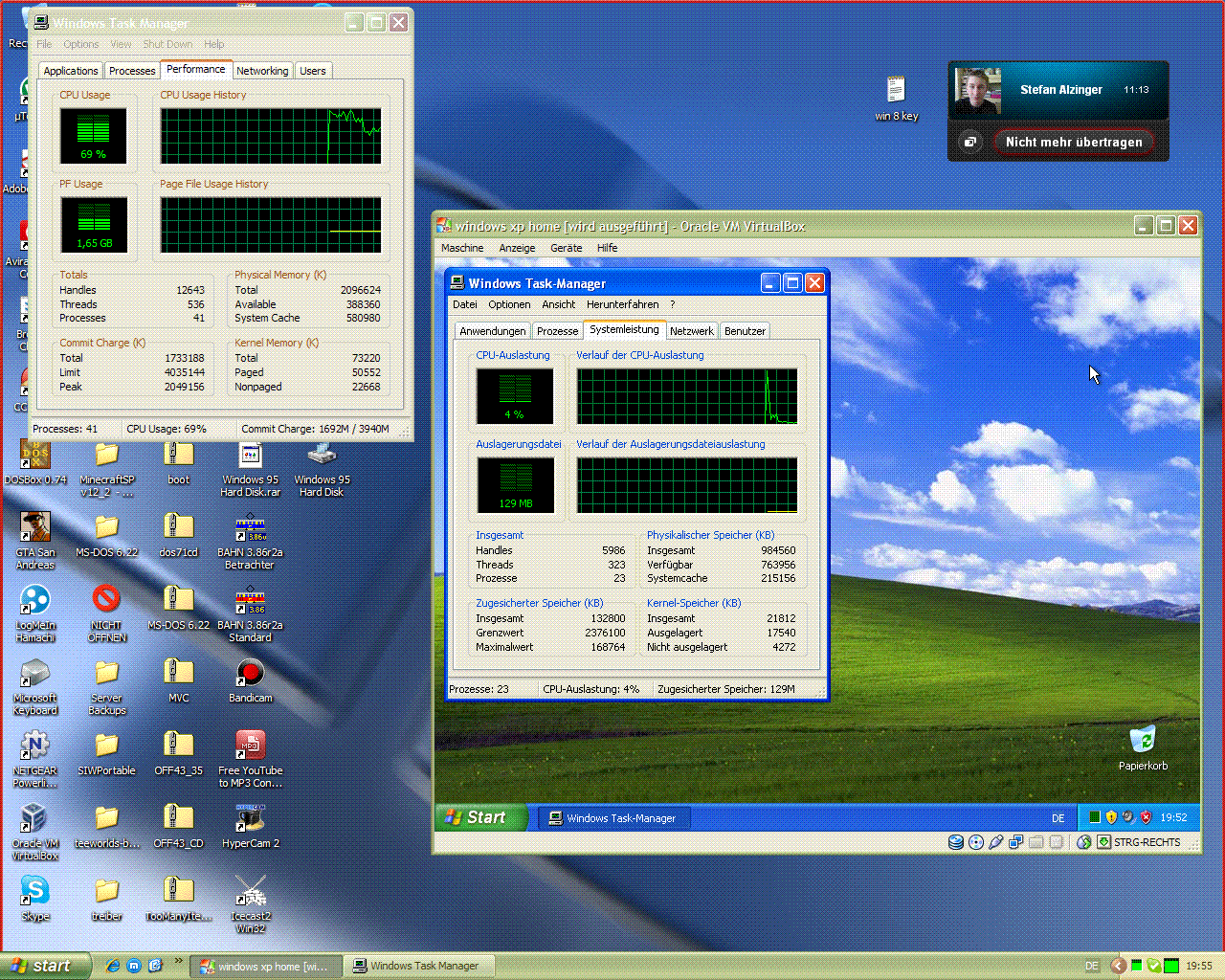The image size is (1225, 980).
Task: Select the Server Backups folder
Action: pyautogui.click(x=107, y=673)
